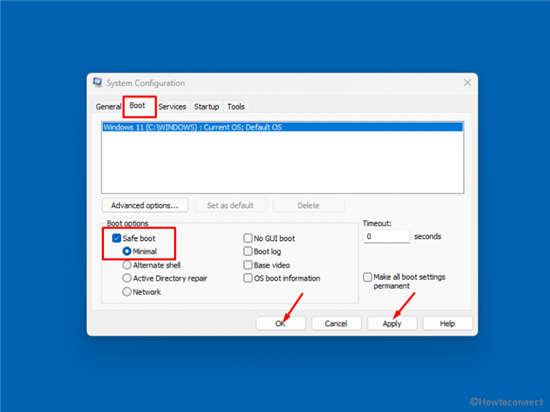Choose Active Directory repair option
Screen dimensions: 550x412
pyautogui.click(x=127, y=278)
